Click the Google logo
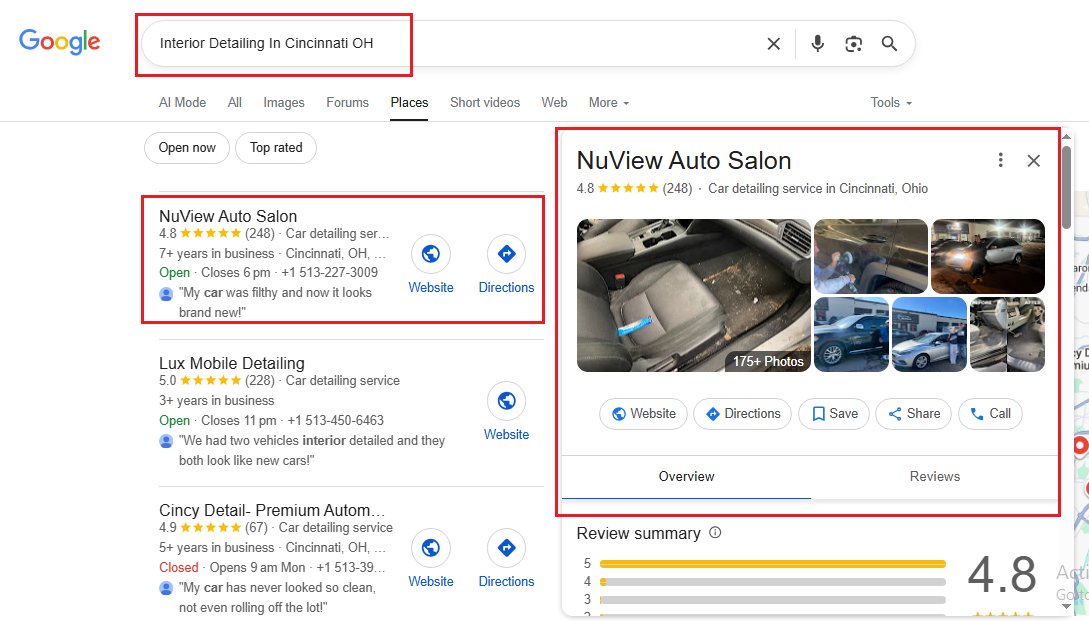 (60, 42)
